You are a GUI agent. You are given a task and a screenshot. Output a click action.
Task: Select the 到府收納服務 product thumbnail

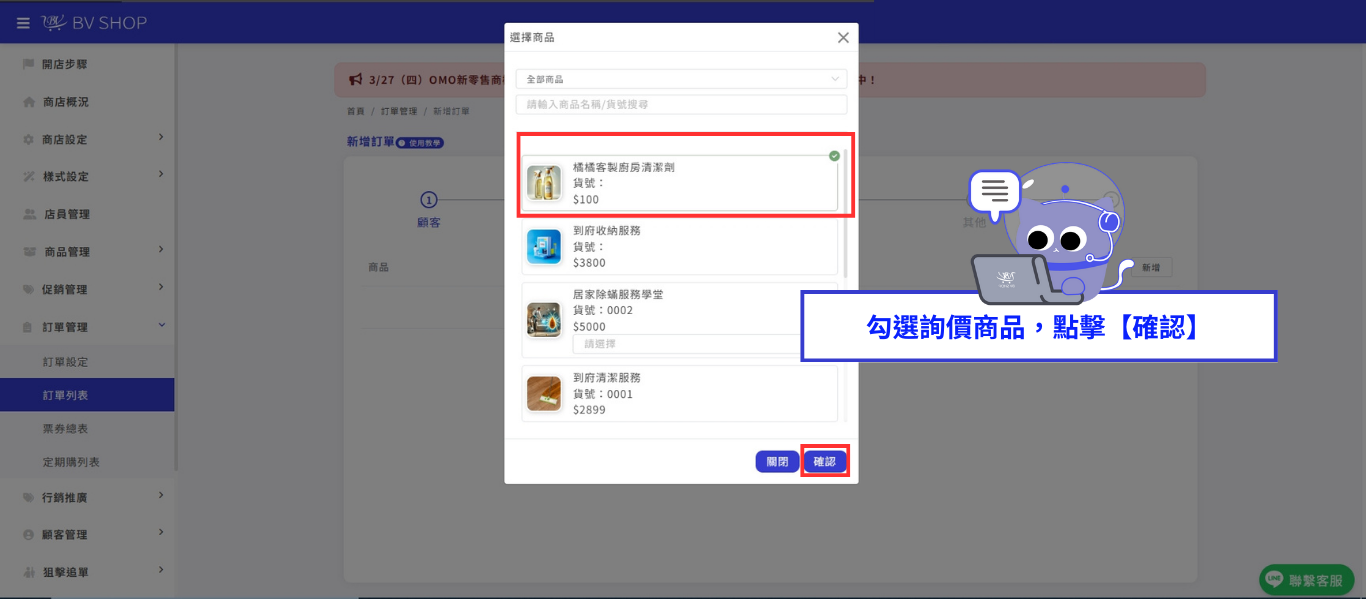click(x=544, y=247)
